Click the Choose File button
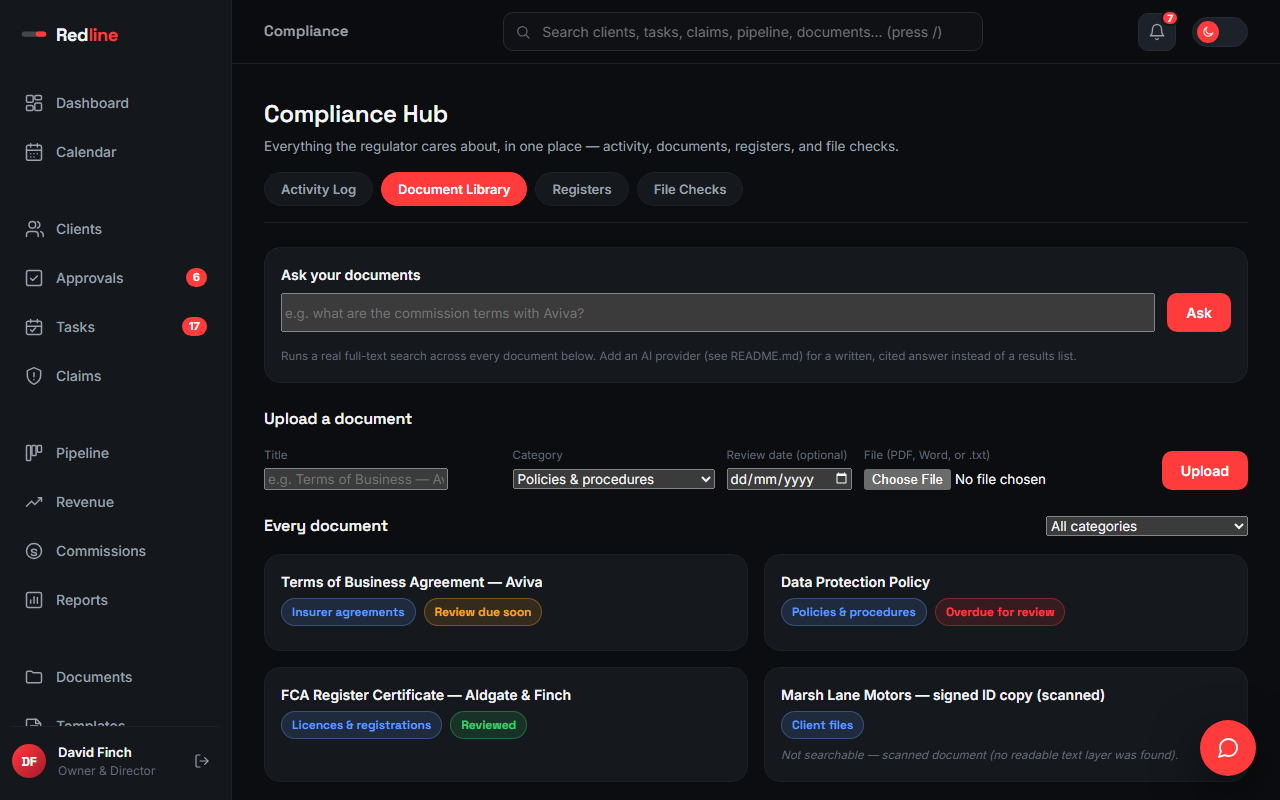The width and height of the screenshot is (1280, 800). [907, 479]
